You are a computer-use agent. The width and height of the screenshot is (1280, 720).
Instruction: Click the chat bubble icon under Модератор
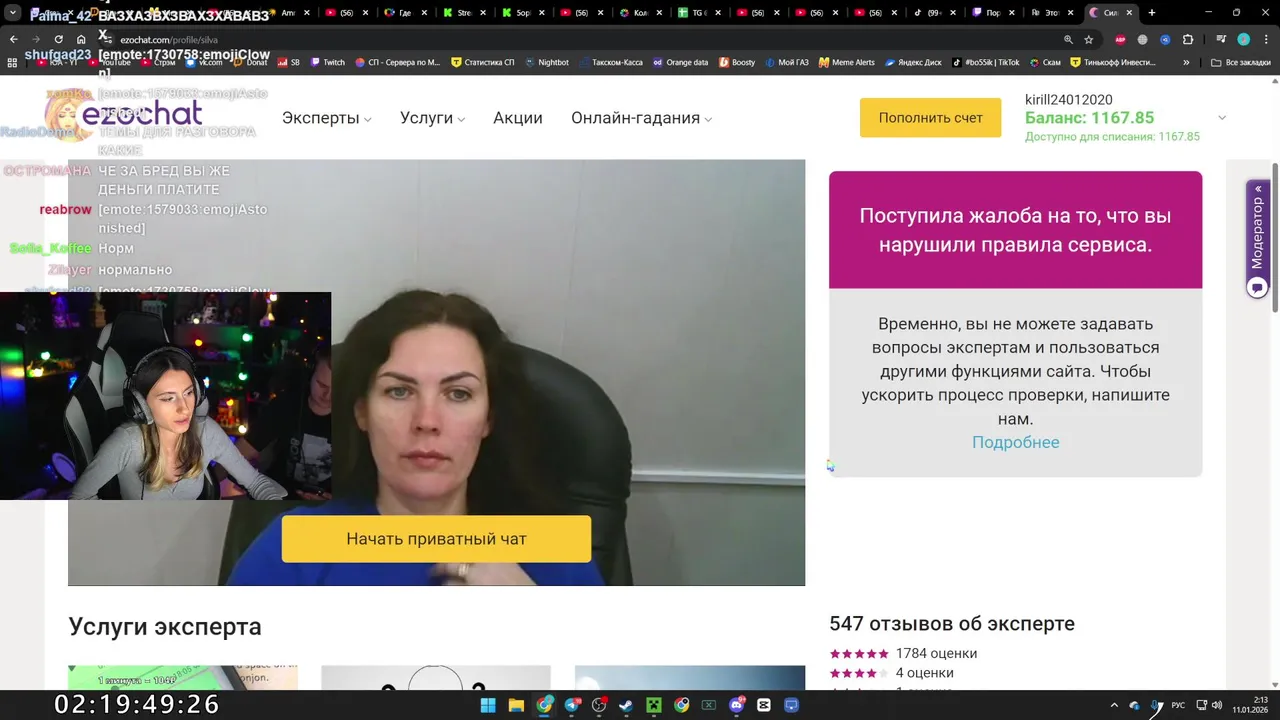pos(1258,288)
